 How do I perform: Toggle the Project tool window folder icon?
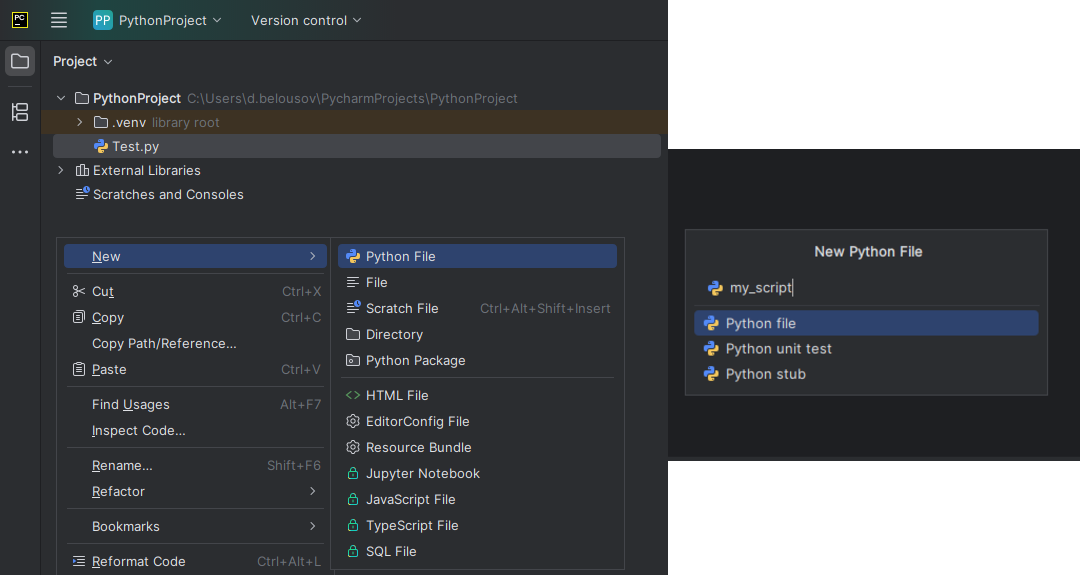tap(20, 61)
